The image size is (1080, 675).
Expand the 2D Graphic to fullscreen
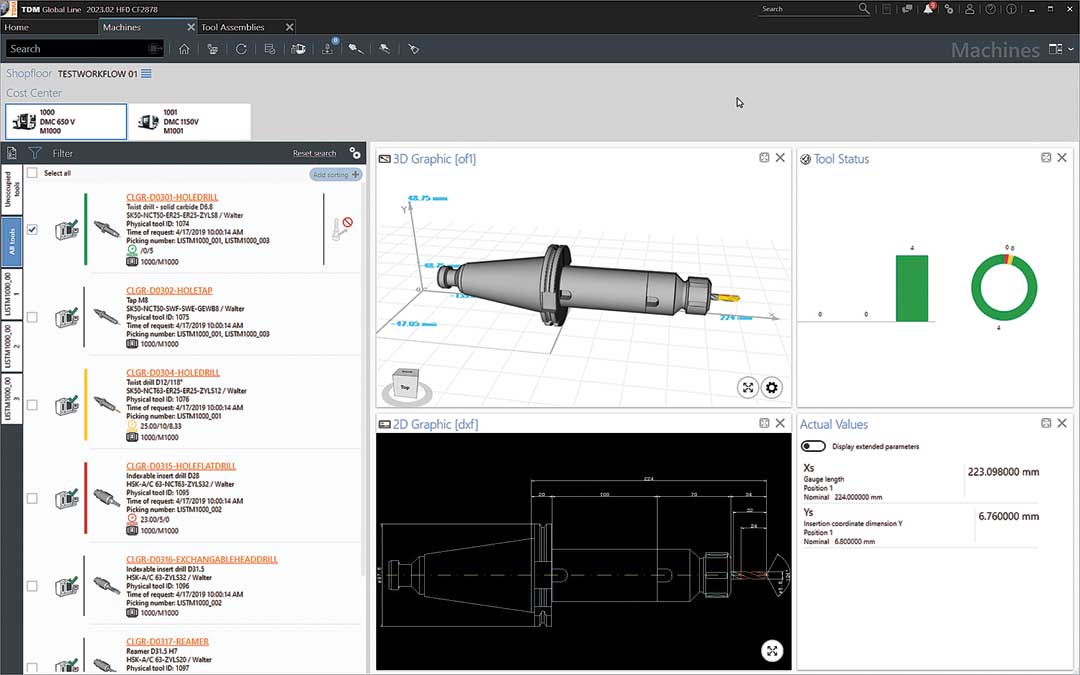(x=772, y=650)
